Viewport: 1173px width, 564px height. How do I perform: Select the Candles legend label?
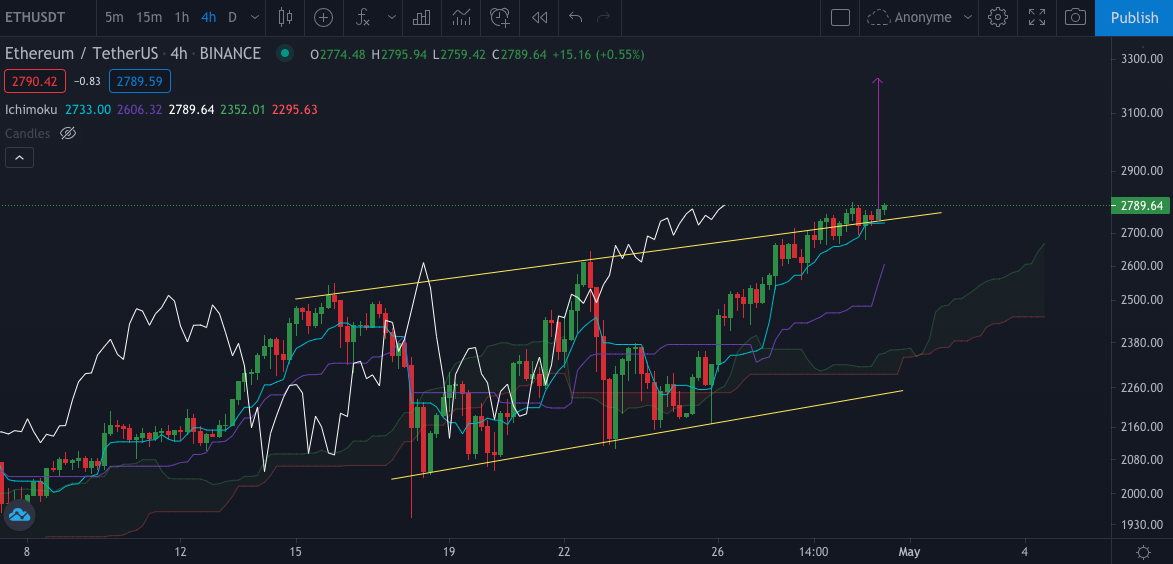tap(28, 134)
